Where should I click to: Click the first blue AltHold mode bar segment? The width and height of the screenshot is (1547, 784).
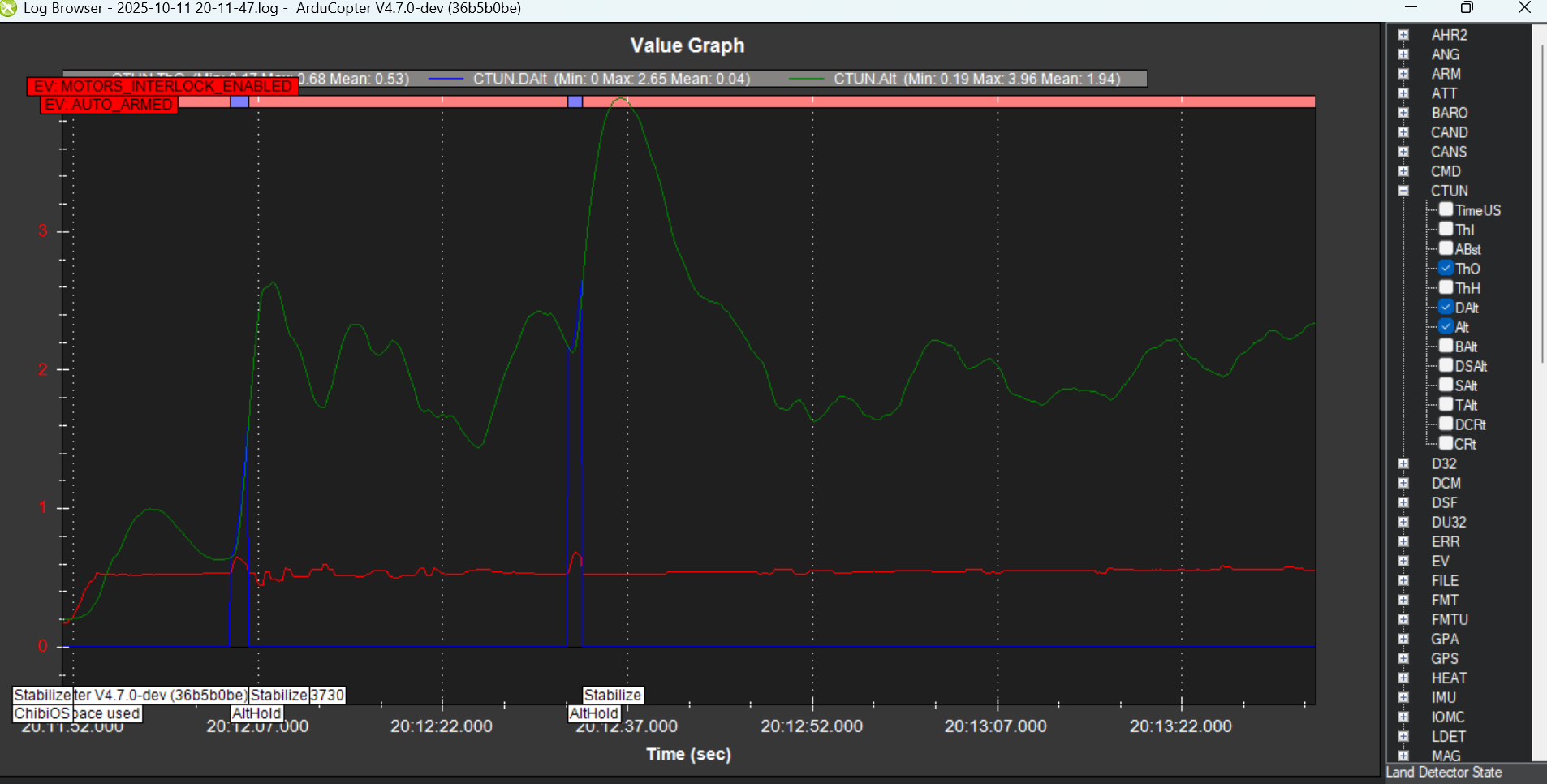click(x=239, y=101)
